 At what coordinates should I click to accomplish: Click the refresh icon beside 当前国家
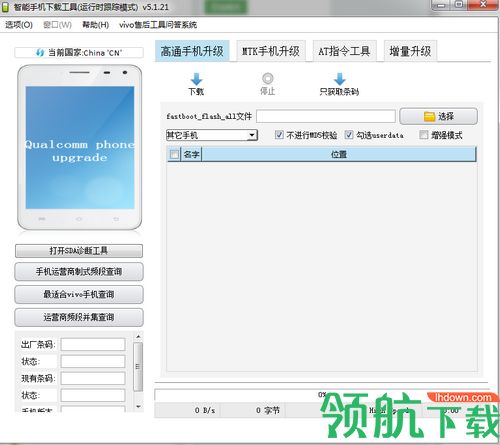coord(40,53)
